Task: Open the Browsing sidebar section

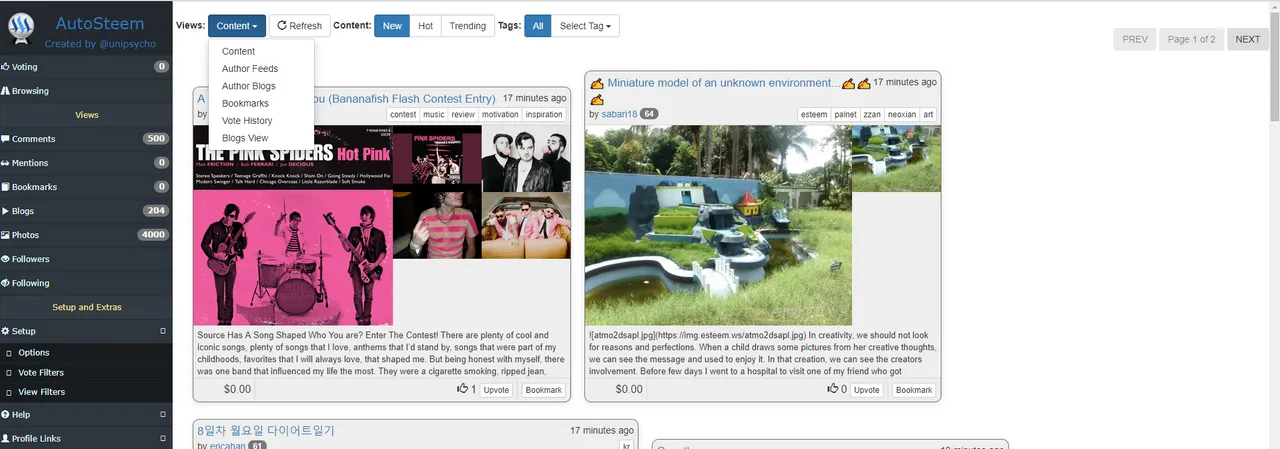Action: pyautogui.click(x=86, y=91)
